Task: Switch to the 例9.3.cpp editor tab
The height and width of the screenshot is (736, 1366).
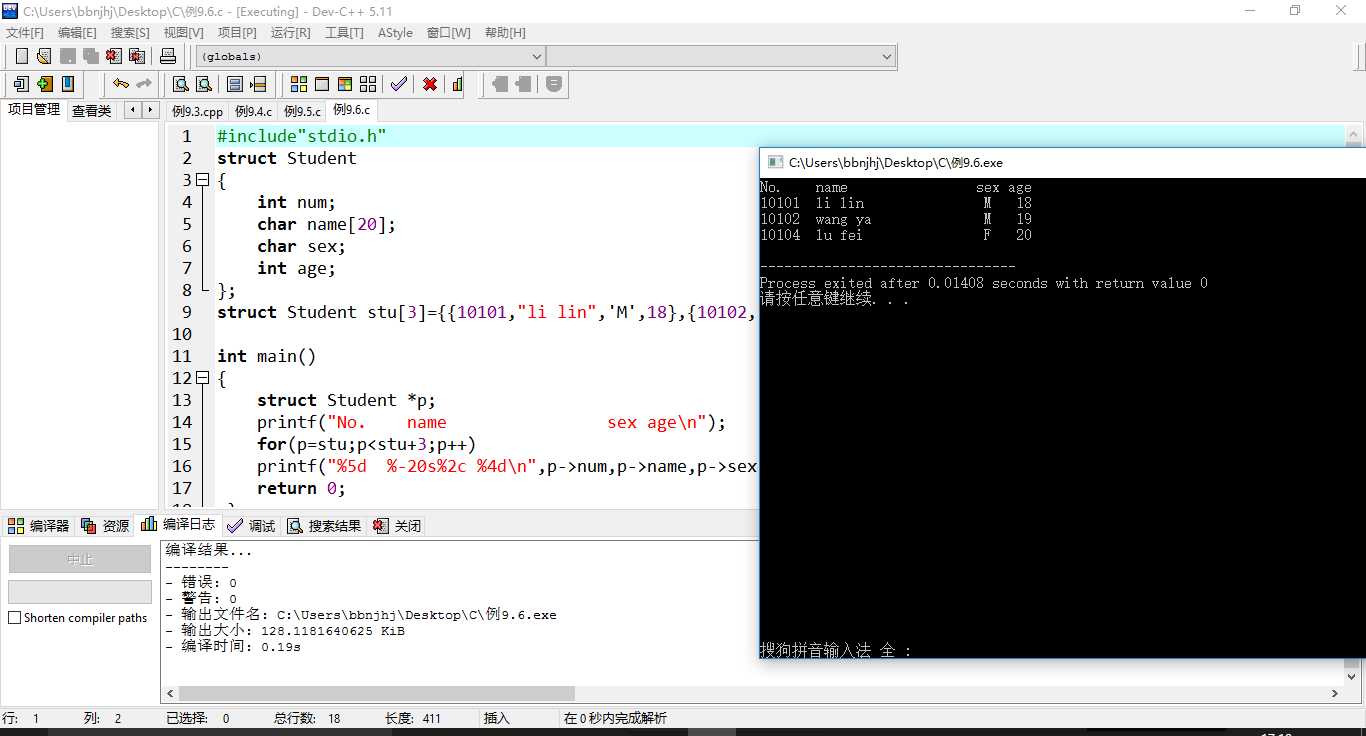Action: pyautogui.click(x=197, y=111)
